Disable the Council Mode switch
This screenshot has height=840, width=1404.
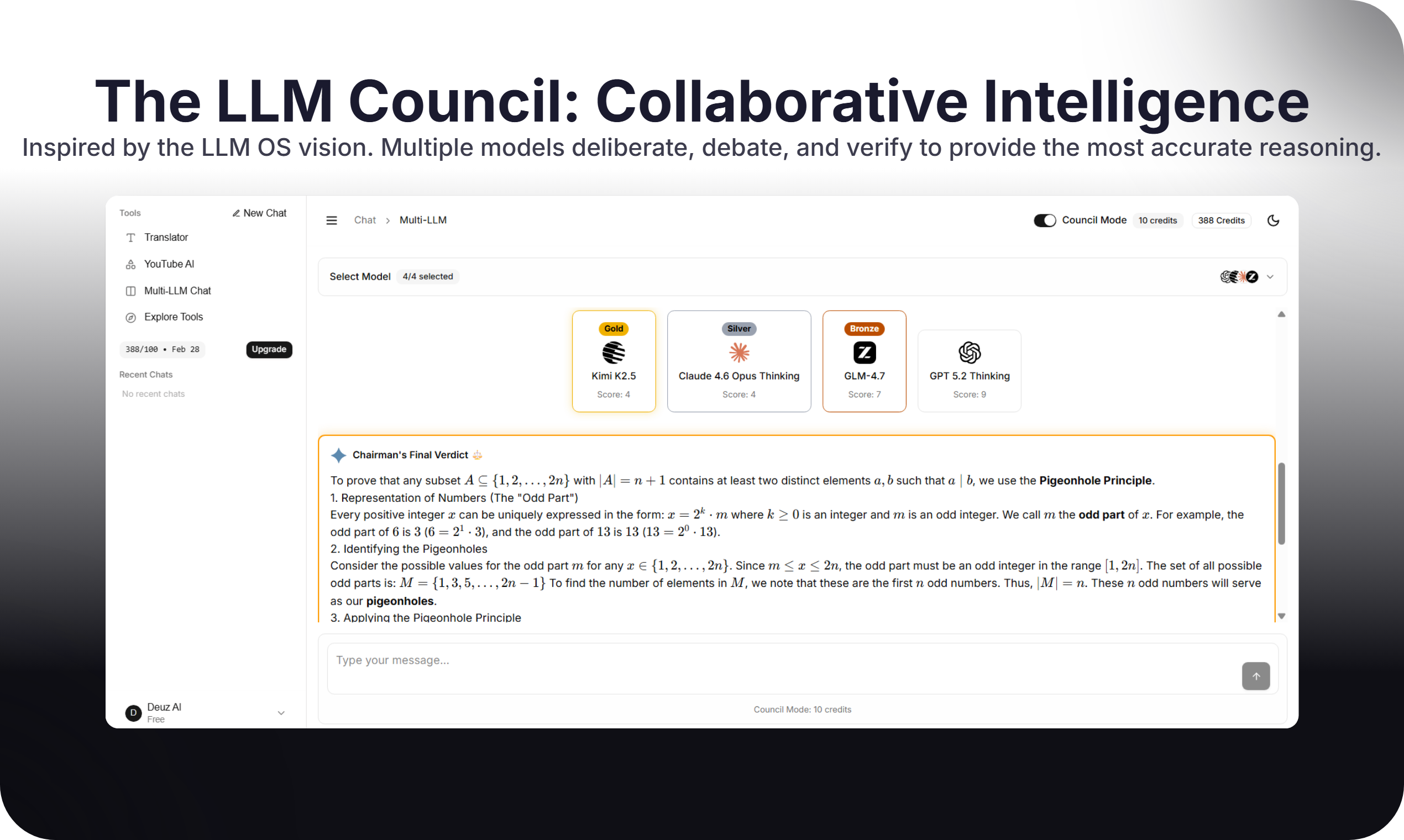click(1045, 220)
